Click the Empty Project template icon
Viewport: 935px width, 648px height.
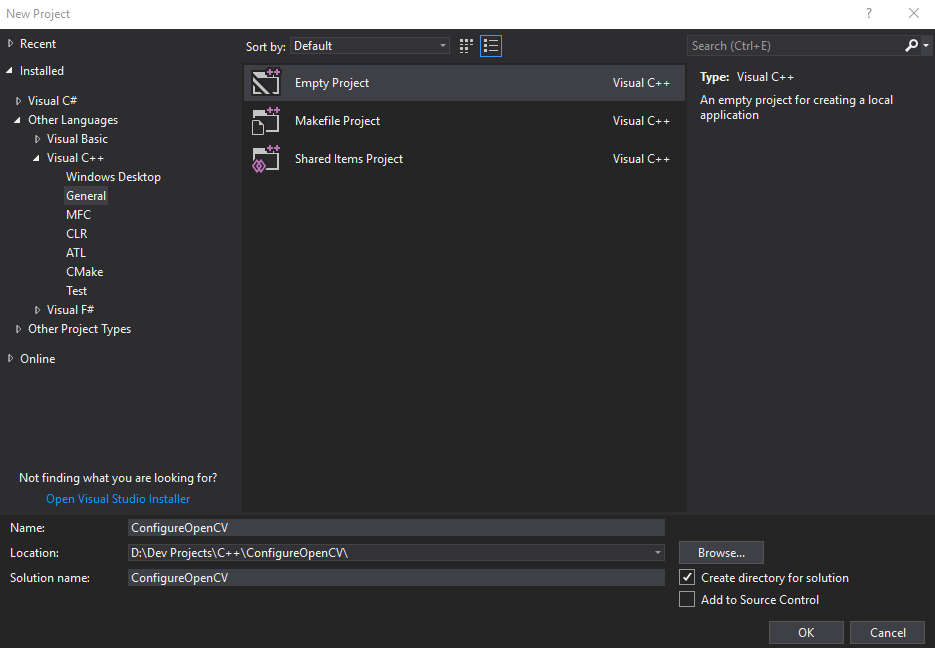pos(266,83)
